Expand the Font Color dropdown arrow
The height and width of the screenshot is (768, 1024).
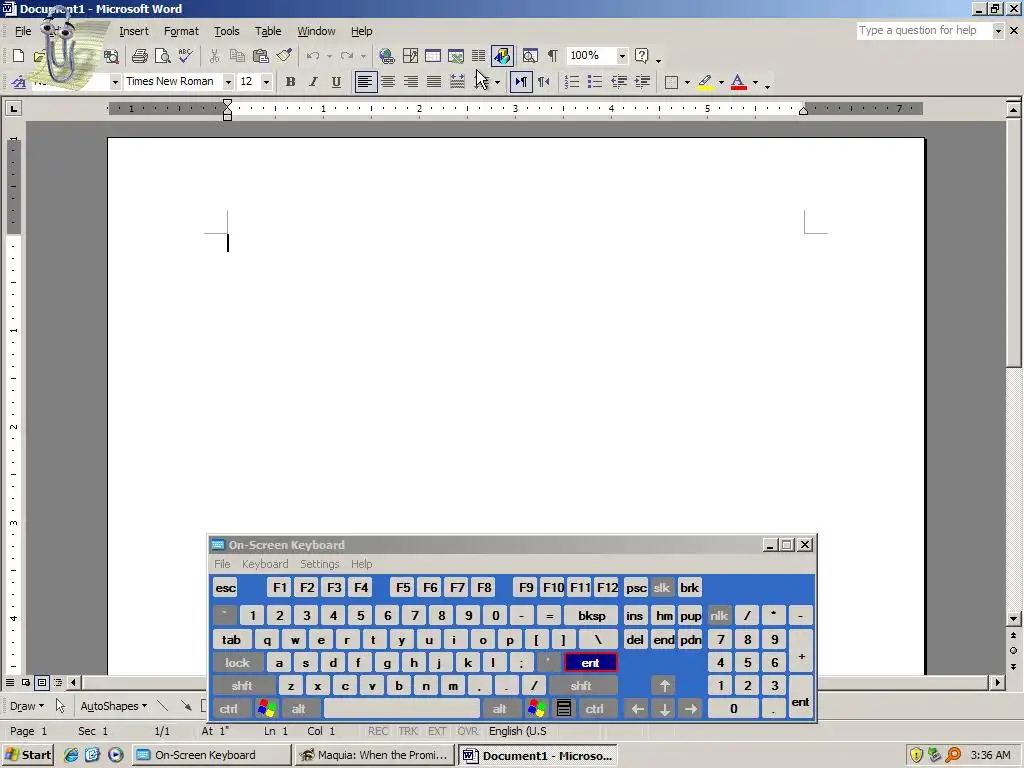point(755,82)
